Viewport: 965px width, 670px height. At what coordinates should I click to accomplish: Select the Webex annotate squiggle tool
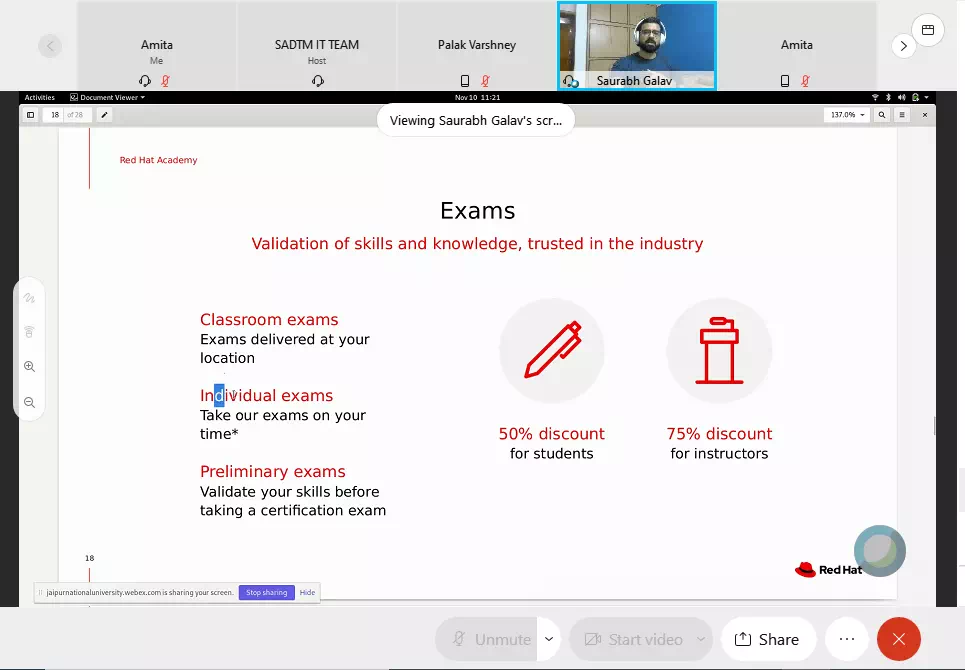[29, 298]
